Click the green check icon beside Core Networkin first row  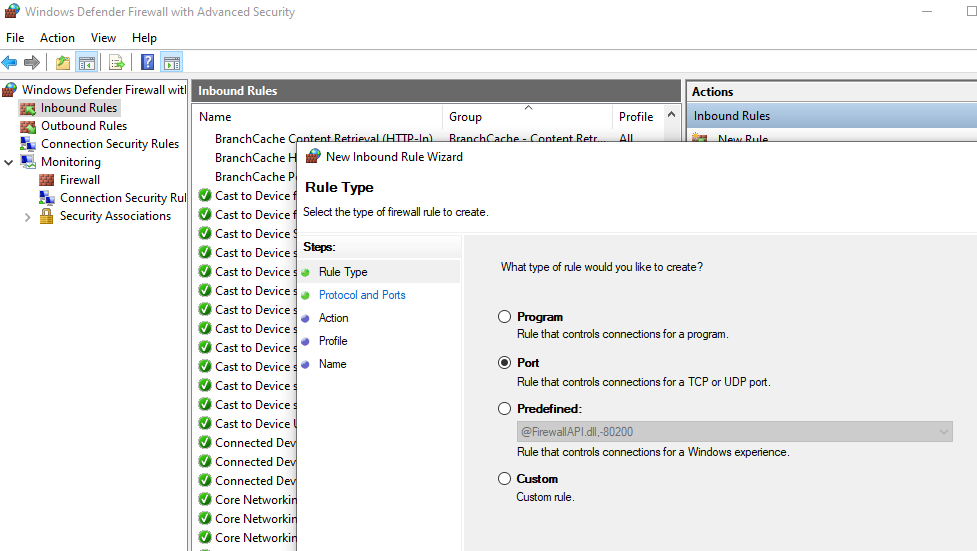(x=204, y=500)
